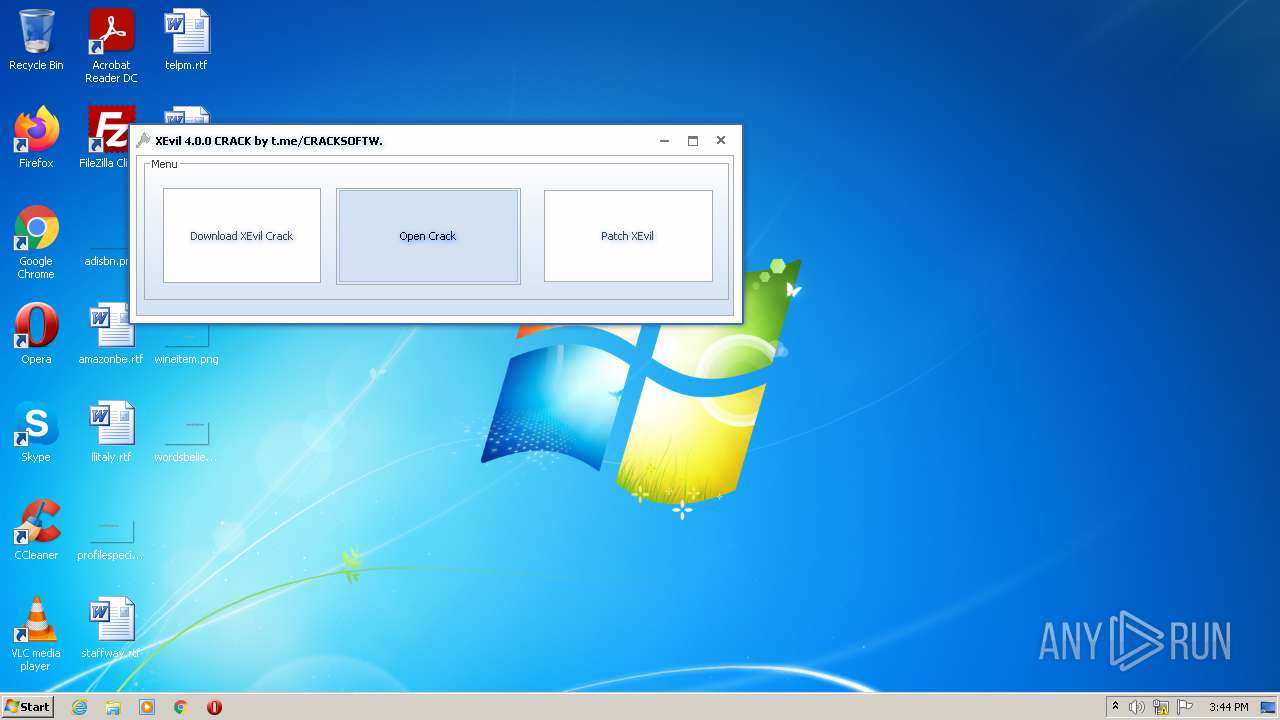Image resolution: width=1280 pixels, height=720 pixels.
Task: Minimize the XEvil CRACK window
Action: click(664, 141)
